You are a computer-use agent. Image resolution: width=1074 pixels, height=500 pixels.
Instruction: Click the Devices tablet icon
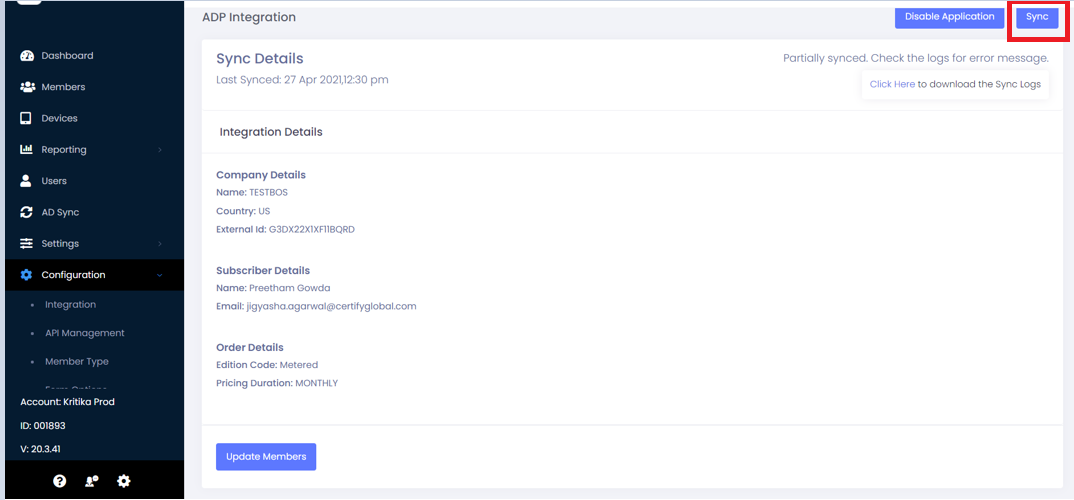[x=26, y=118]
